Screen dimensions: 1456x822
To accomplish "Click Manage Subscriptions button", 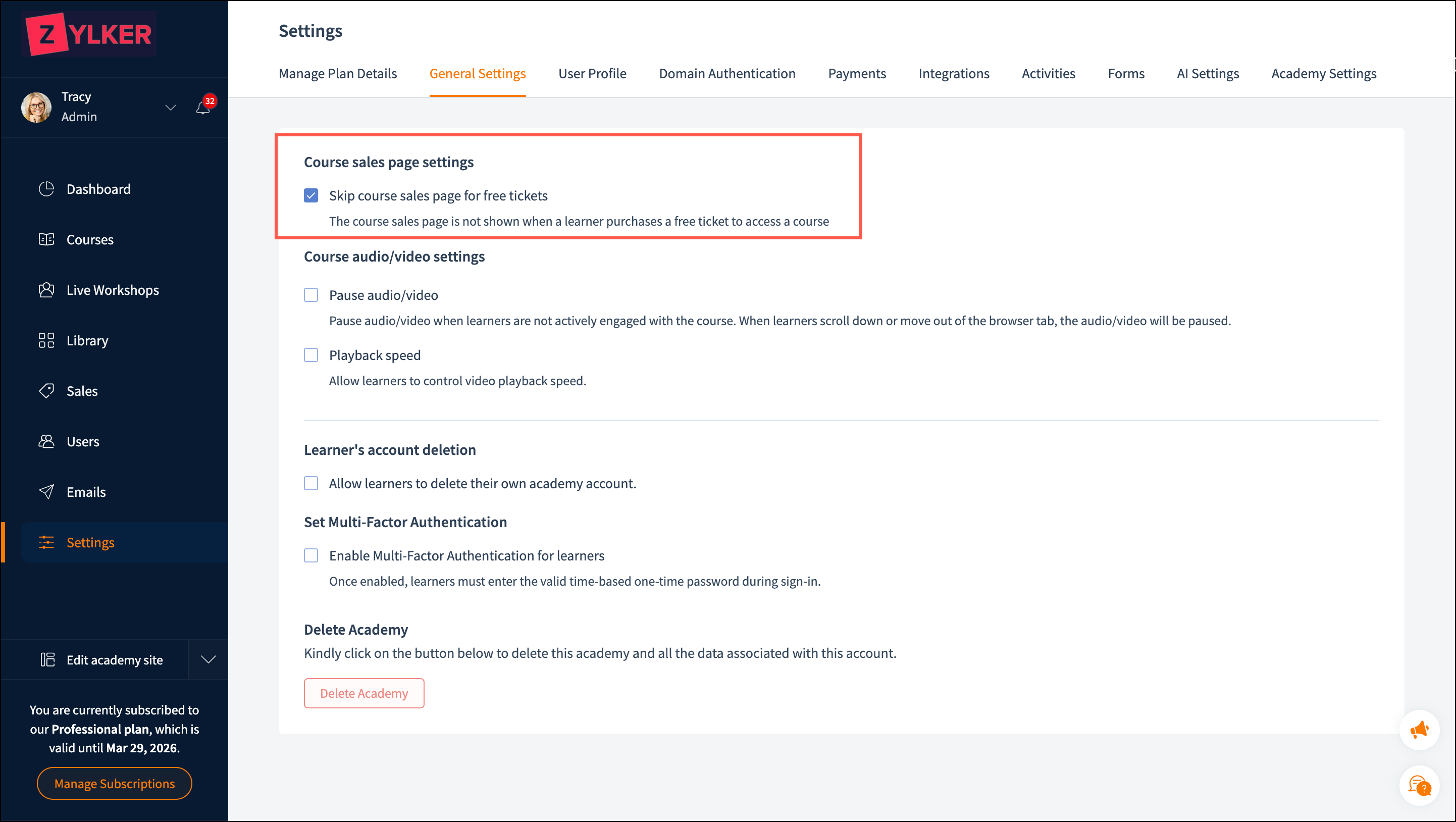I will pyautogui.click(x=114, y=784).
